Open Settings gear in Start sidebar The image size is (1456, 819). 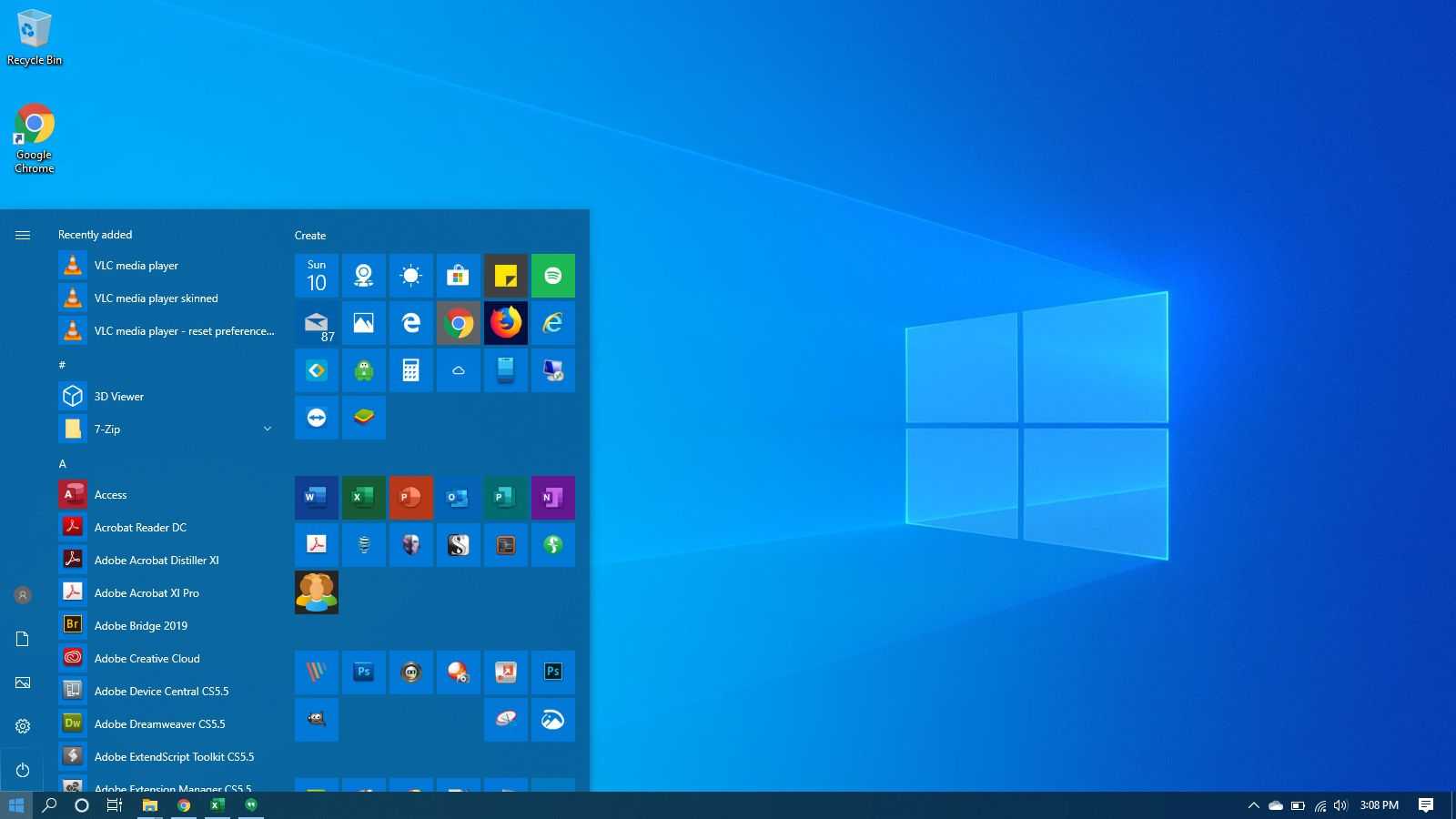23,726
